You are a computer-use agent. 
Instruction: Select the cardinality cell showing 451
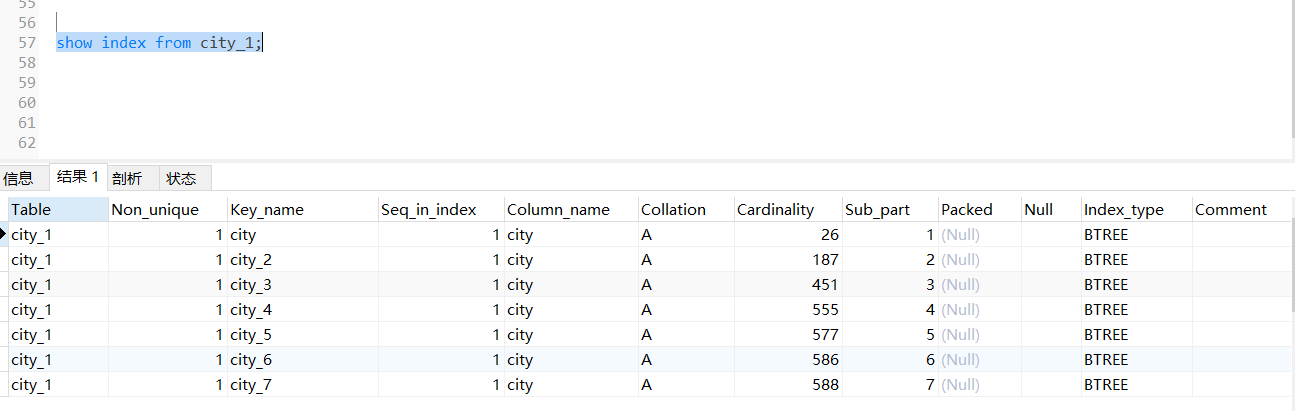coord(786,285)
